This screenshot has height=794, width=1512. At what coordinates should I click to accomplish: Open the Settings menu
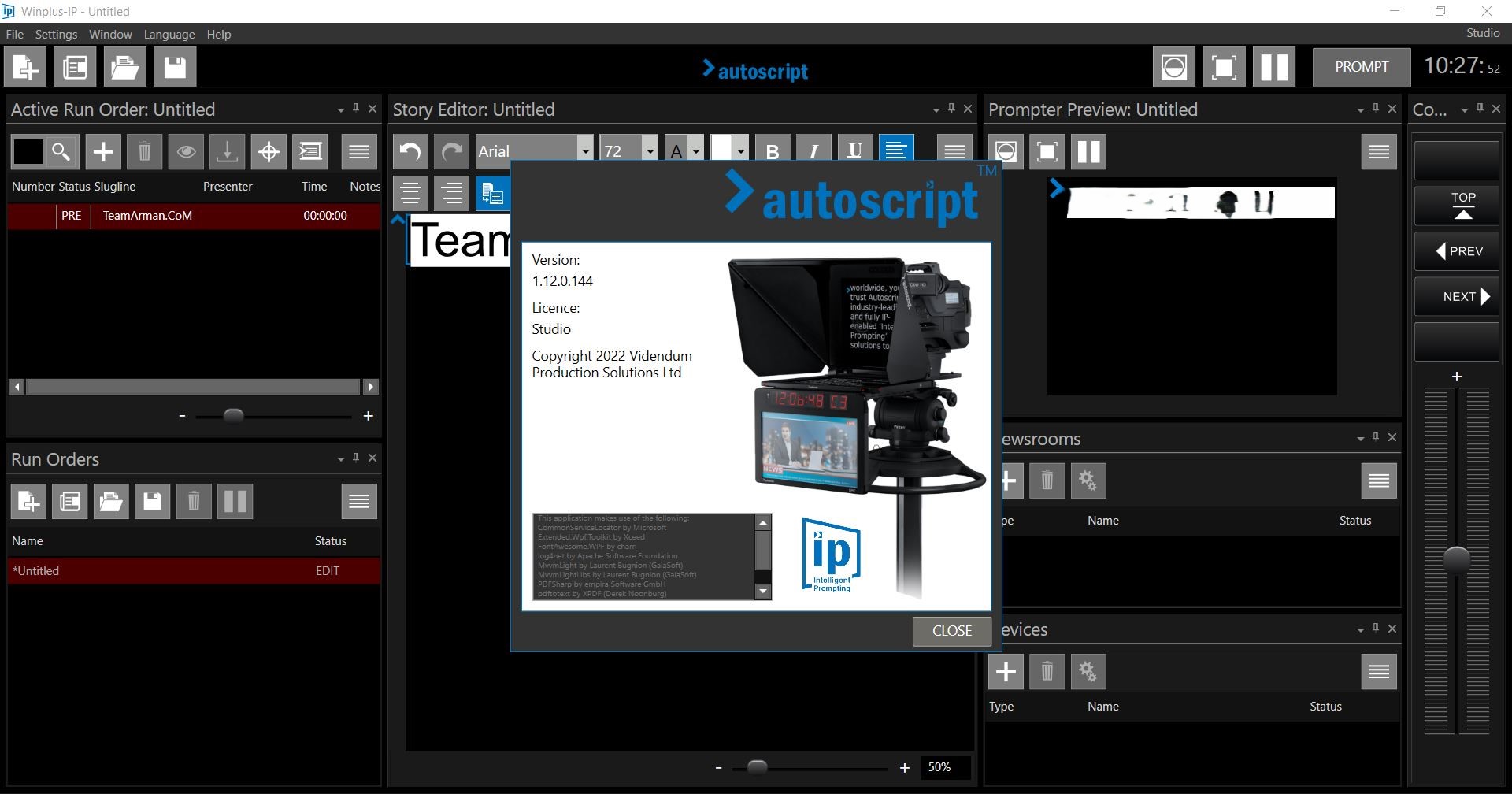click(56, 35)
